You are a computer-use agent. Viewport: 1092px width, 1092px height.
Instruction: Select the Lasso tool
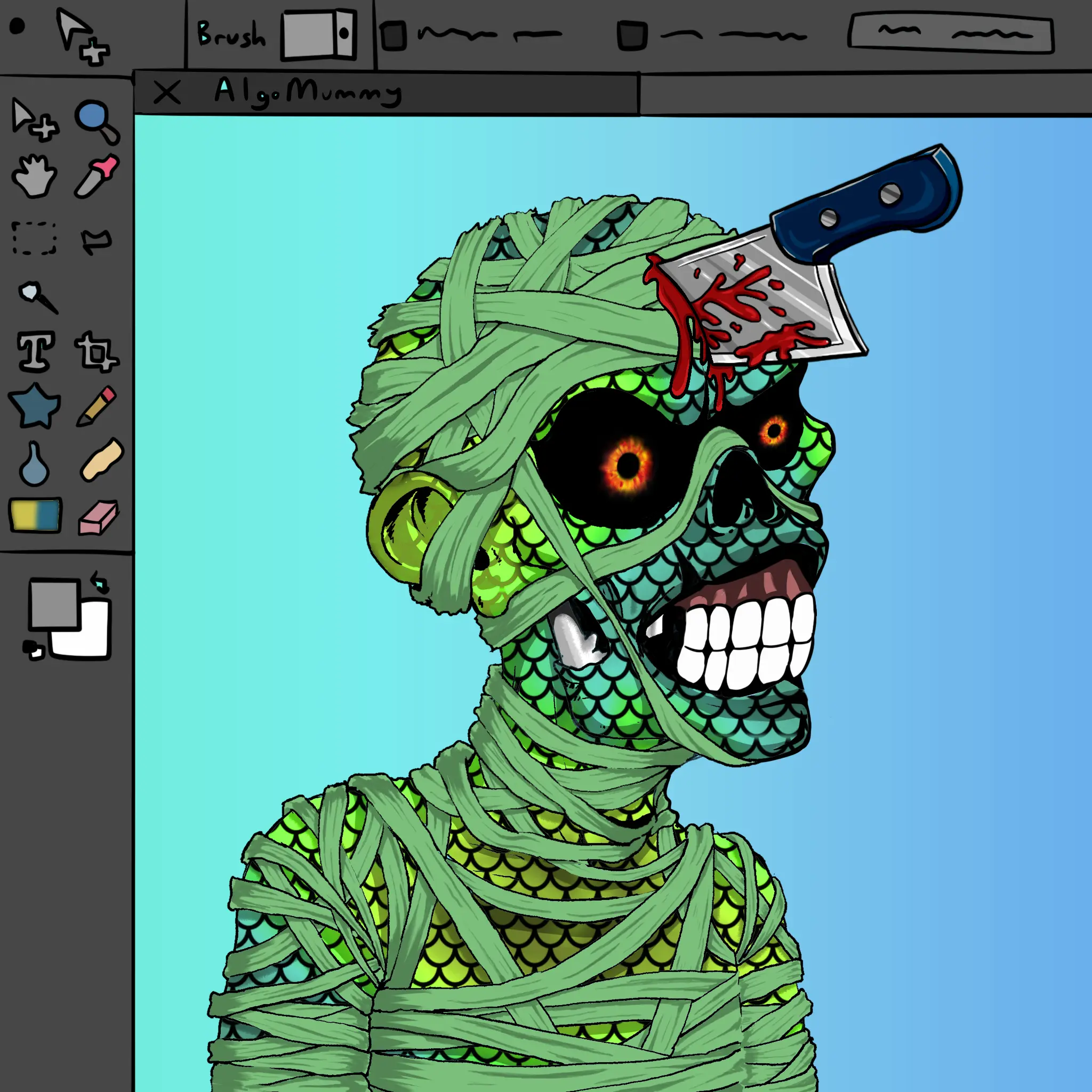(96, 242)
